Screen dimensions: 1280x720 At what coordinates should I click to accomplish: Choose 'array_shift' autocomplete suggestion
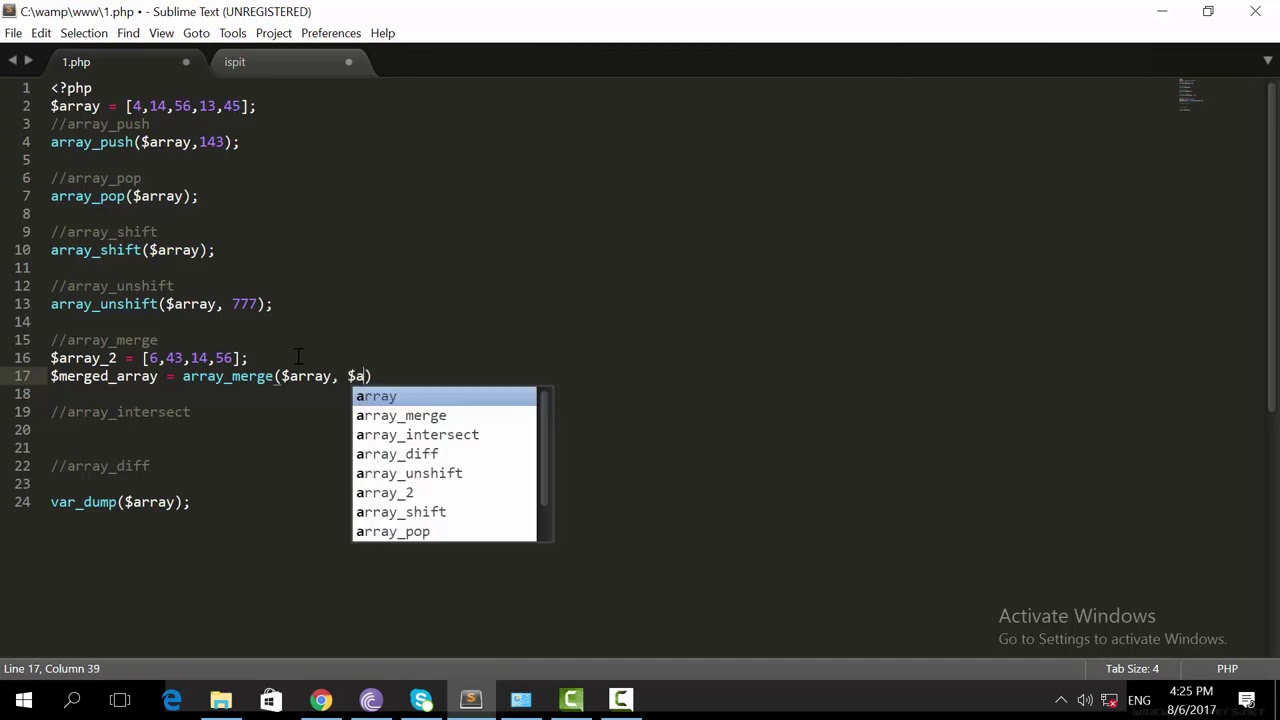[x=445, y=512]
